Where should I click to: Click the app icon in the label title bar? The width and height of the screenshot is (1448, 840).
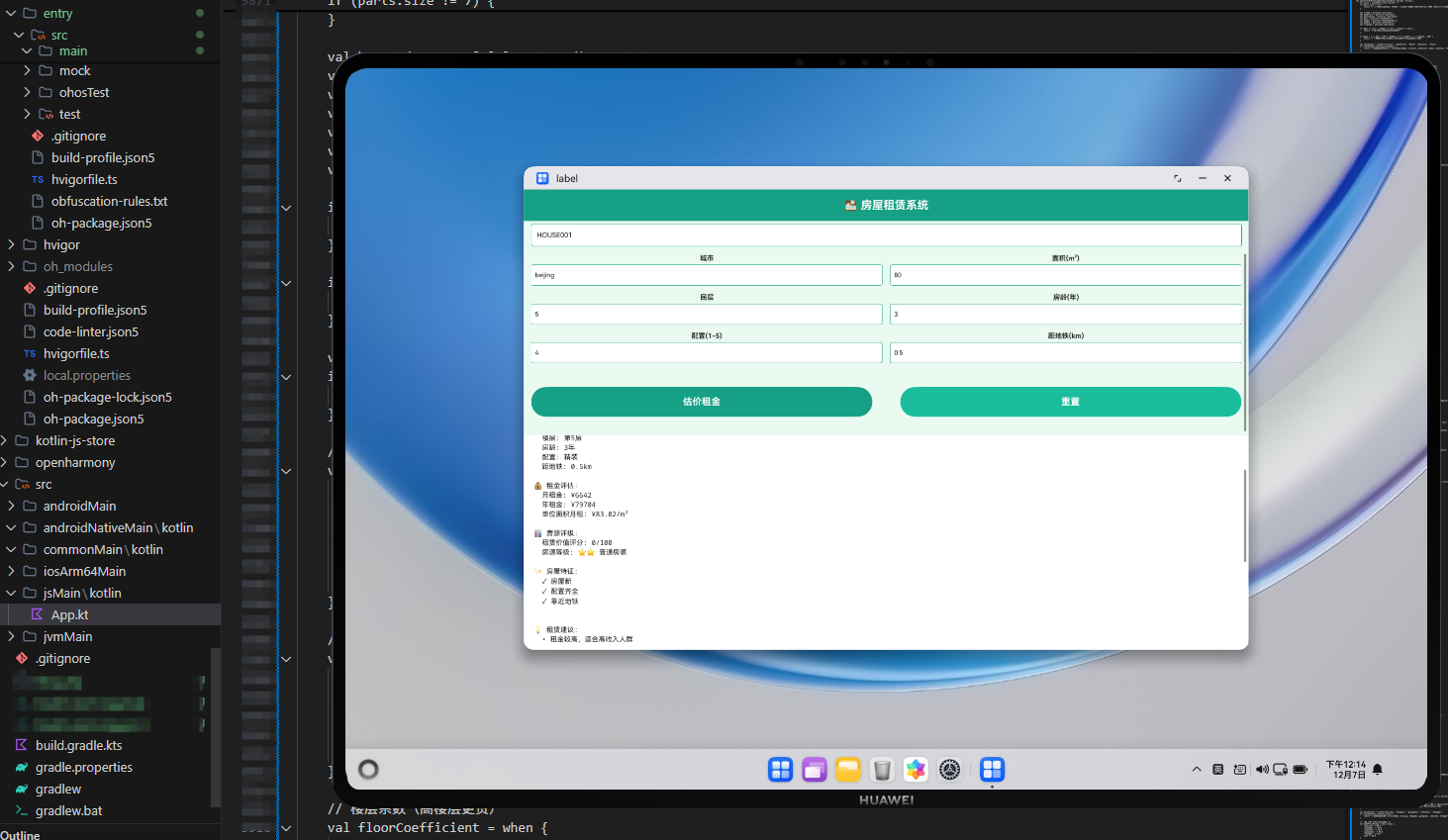point(542,178)
